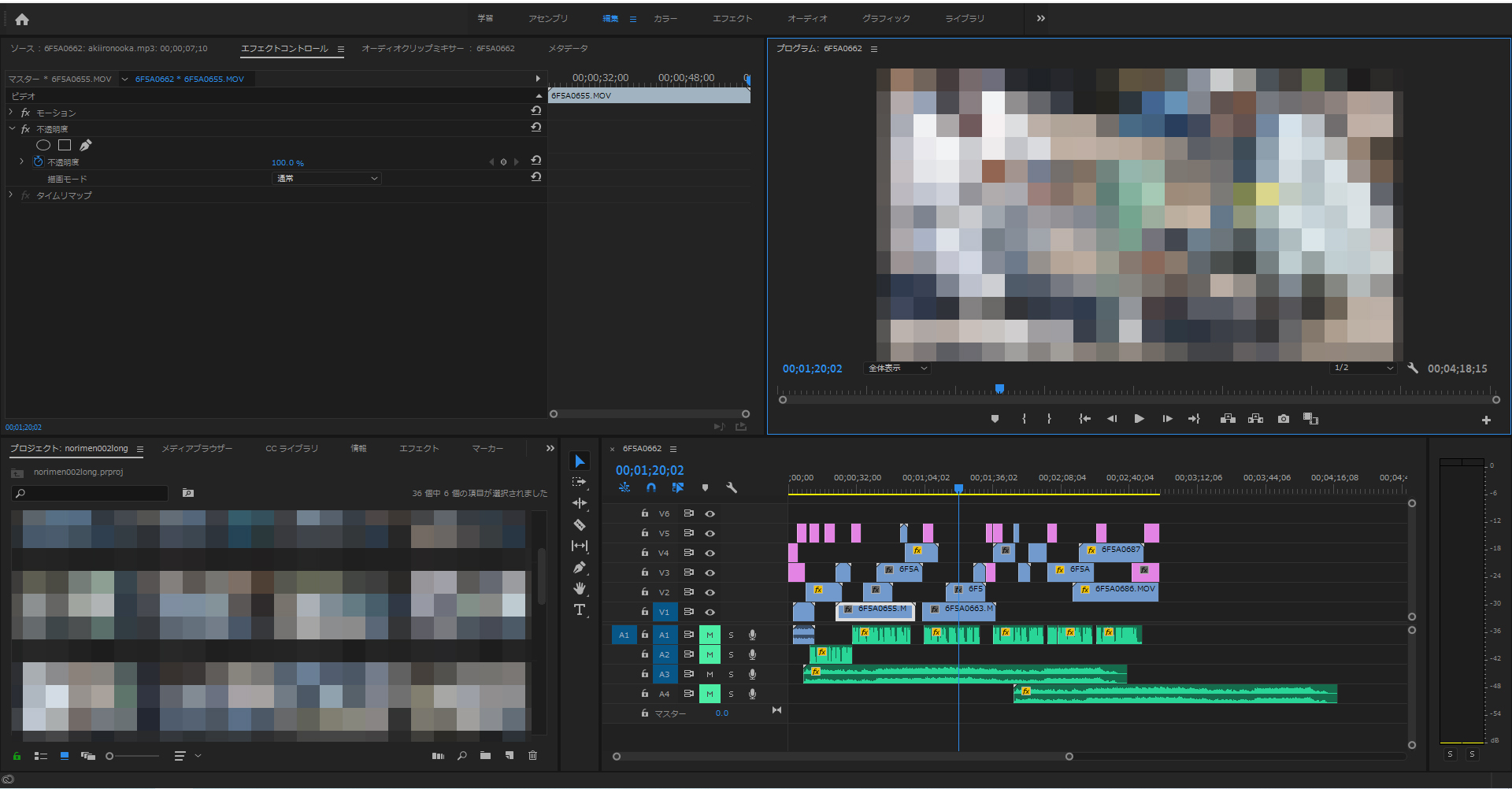Click the home icon
Viewport: 1512px width, 789px height.
22,20
